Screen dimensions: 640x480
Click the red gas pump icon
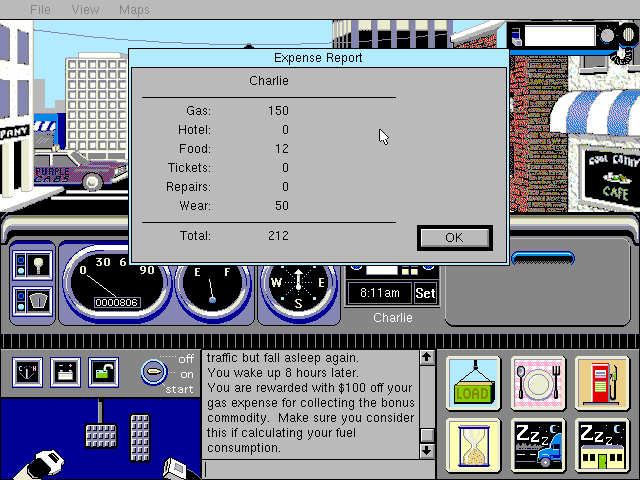(602, 383)
